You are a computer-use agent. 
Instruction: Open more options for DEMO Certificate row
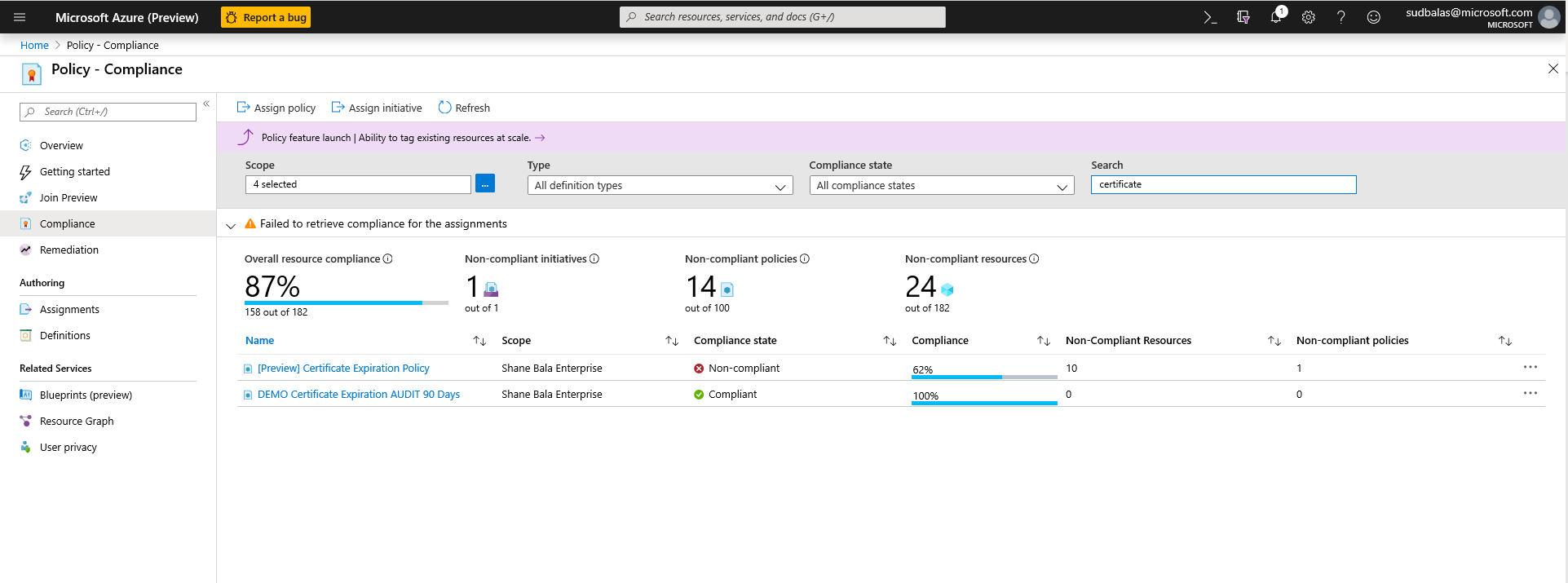(x=1530, y=394)
